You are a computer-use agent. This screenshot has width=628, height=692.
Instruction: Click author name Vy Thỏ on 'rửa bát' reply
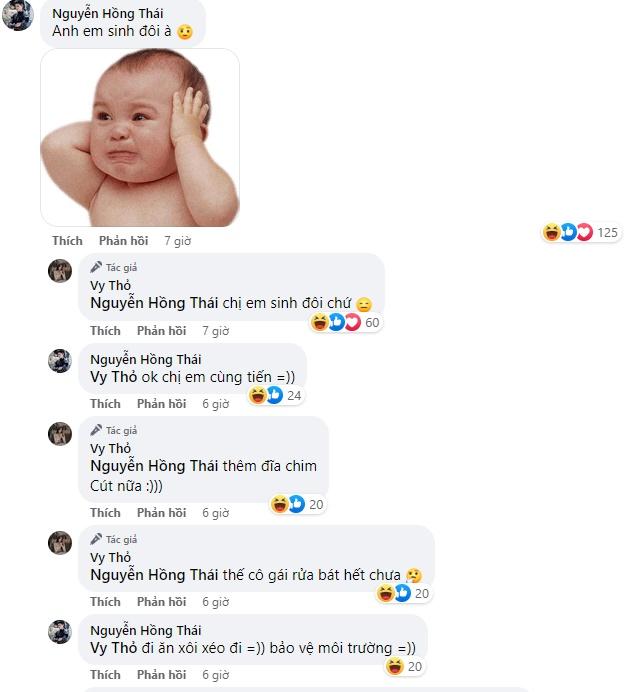(111, 557)
